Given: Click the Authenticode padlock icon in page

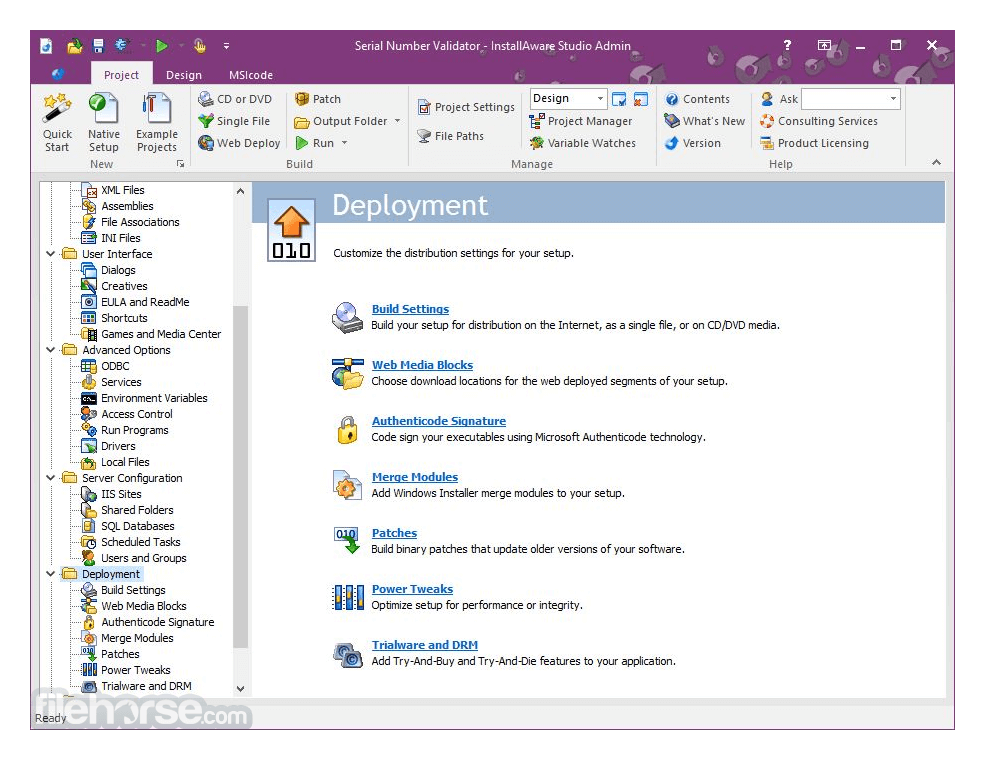Looking at the screenshot, I should 347,430.
